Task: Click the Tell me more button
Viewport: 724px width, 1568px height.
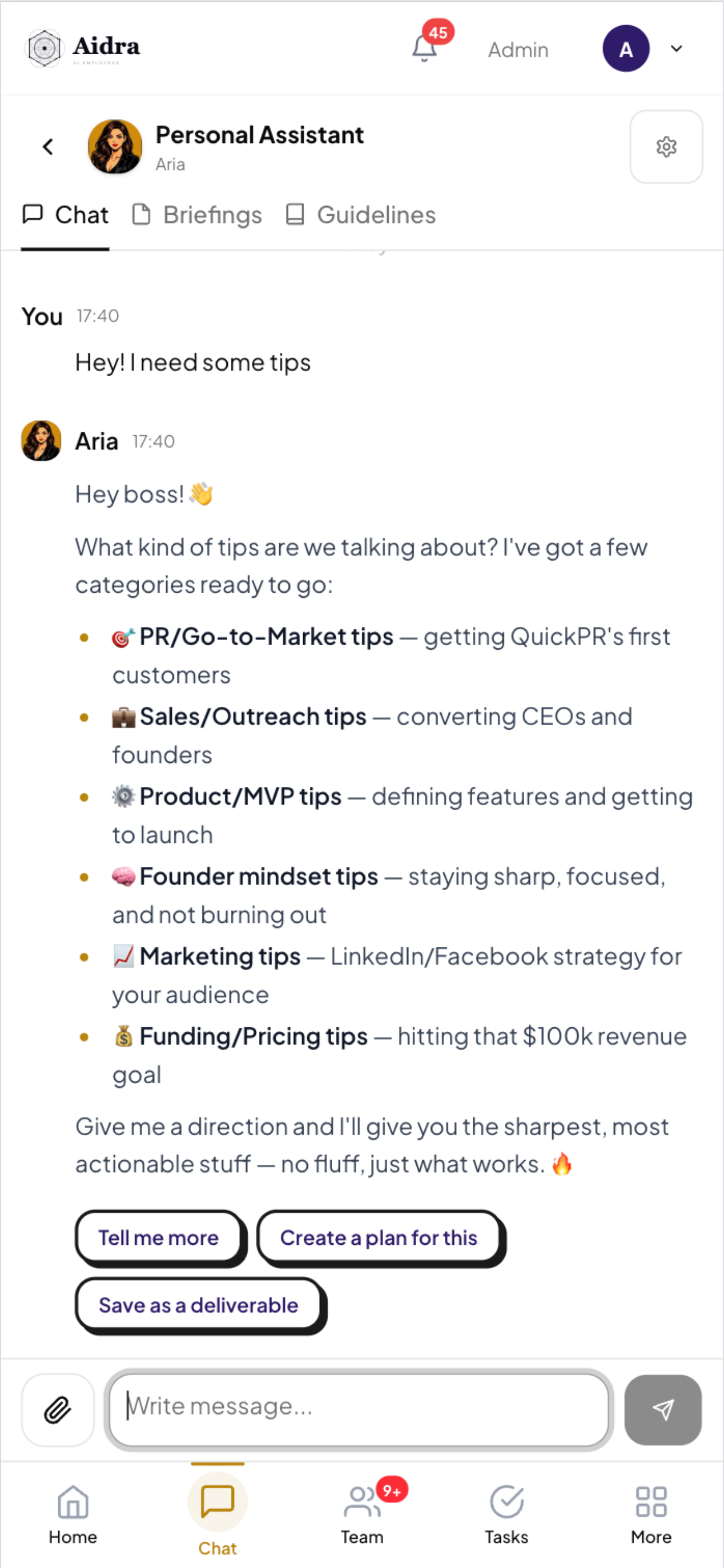Action: pyautogui.click(x=159, y=1237)
